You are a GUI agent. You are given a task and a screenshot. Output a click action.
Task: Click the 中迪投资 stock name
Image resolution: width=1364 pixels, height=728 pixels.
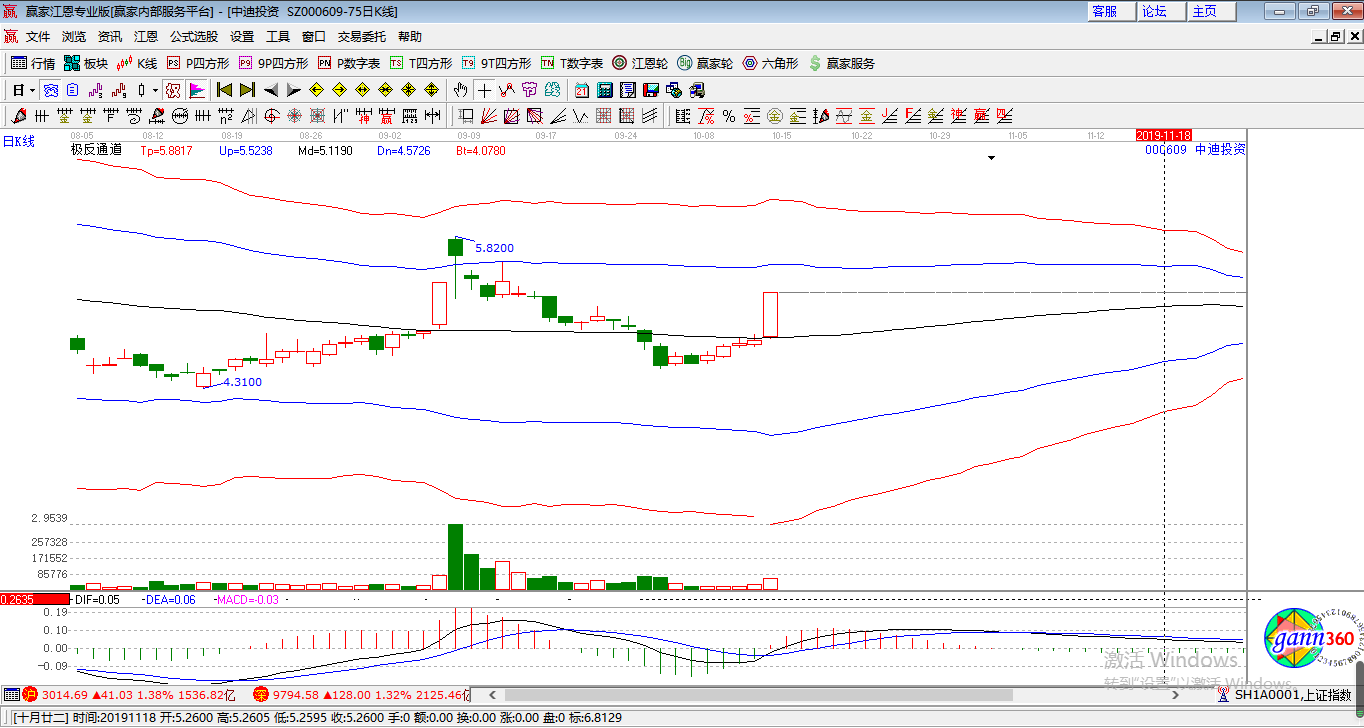click(x=1220, y=149)
